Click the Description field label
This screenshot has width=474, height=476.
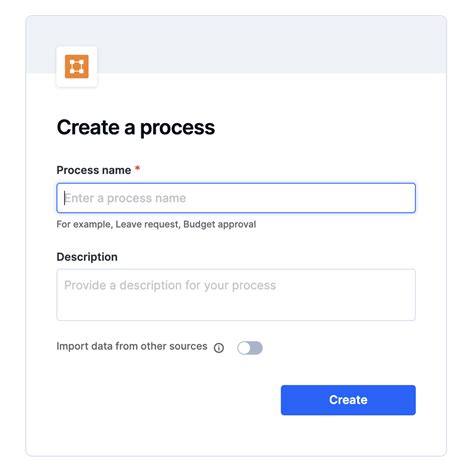[87, 257]
